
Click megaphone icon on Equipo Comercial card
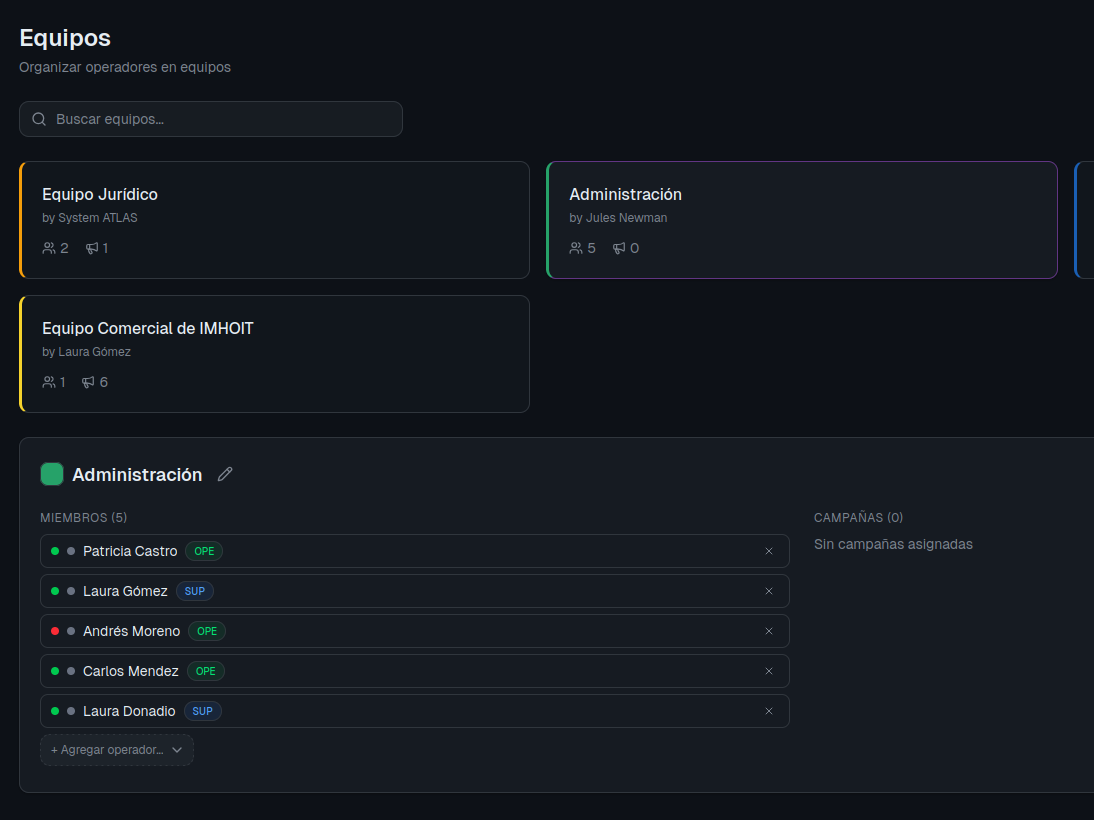point(88,382)
